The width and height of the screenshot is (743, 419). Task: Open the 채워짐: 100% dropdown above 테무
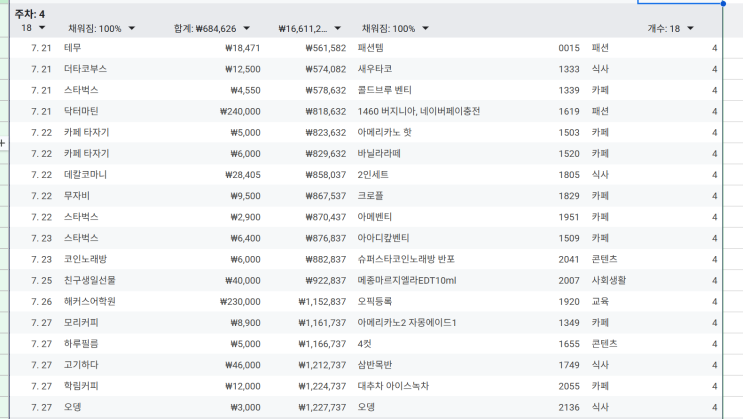pos(132,28)
